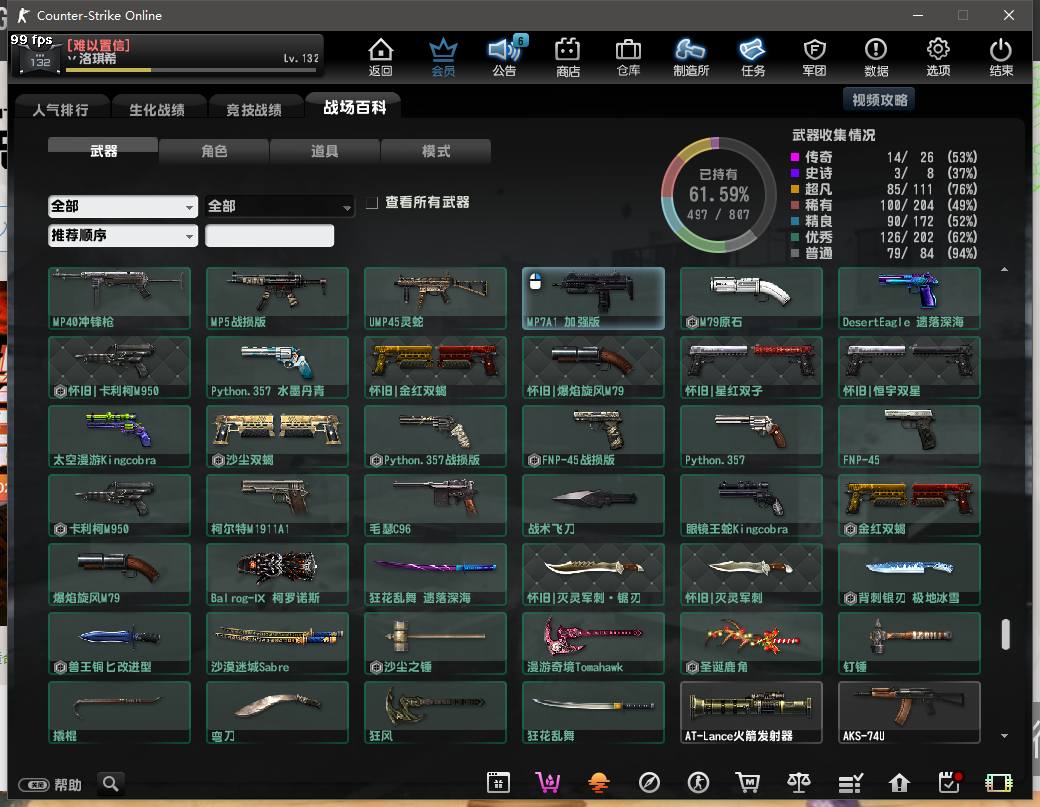Click the 帮助 help button
The height and width of the screenshot is (807, 1040).
(x=68, y=785)
